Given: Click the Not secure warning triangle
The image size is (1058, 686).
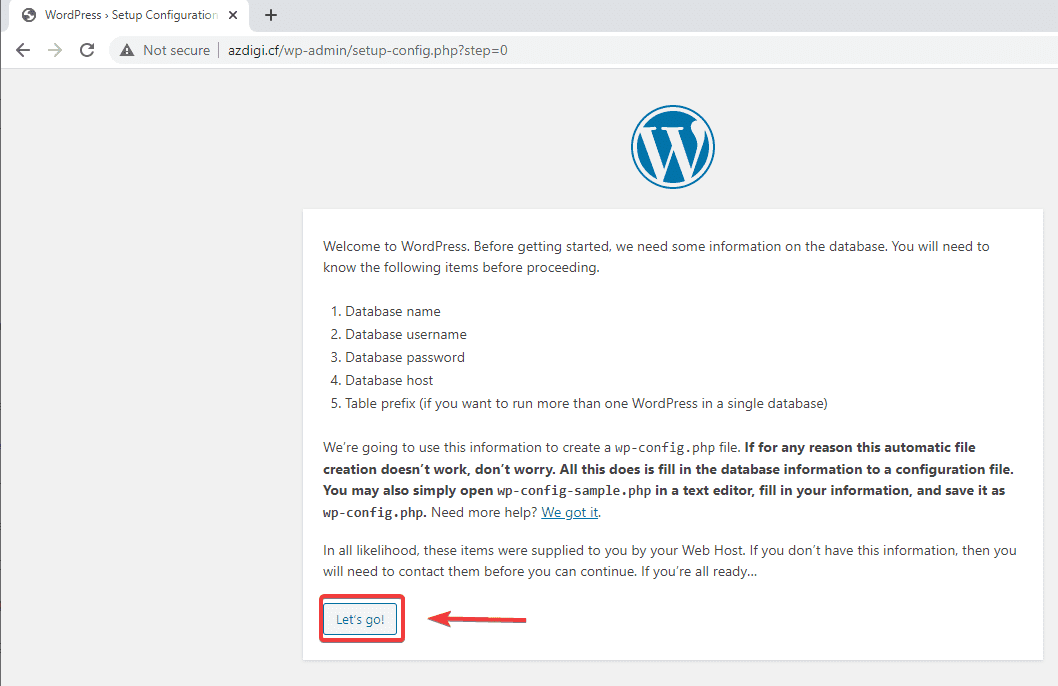Looking at the screenshot, I should pos(127,50).
